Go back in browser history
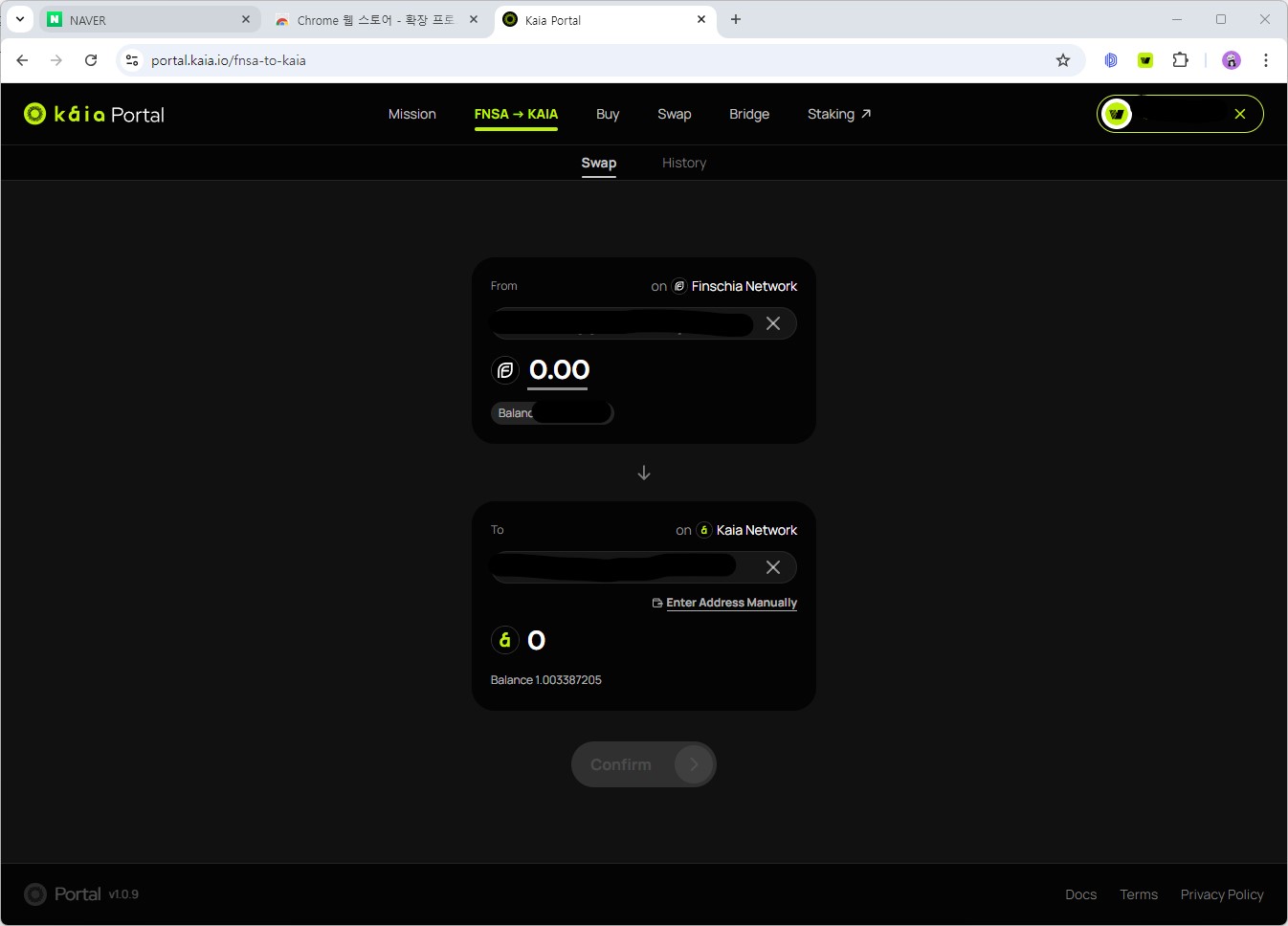 [22, 60]
